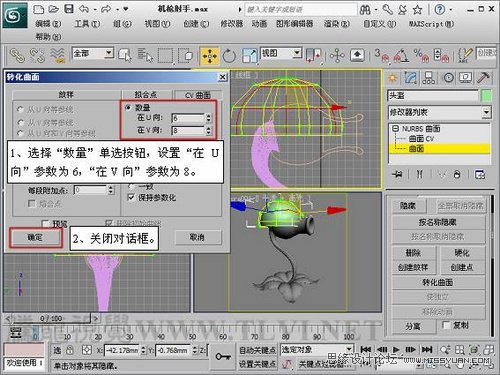Click the Rectangular Selection Region icon

pyautogui.click(x=166, y=55)
